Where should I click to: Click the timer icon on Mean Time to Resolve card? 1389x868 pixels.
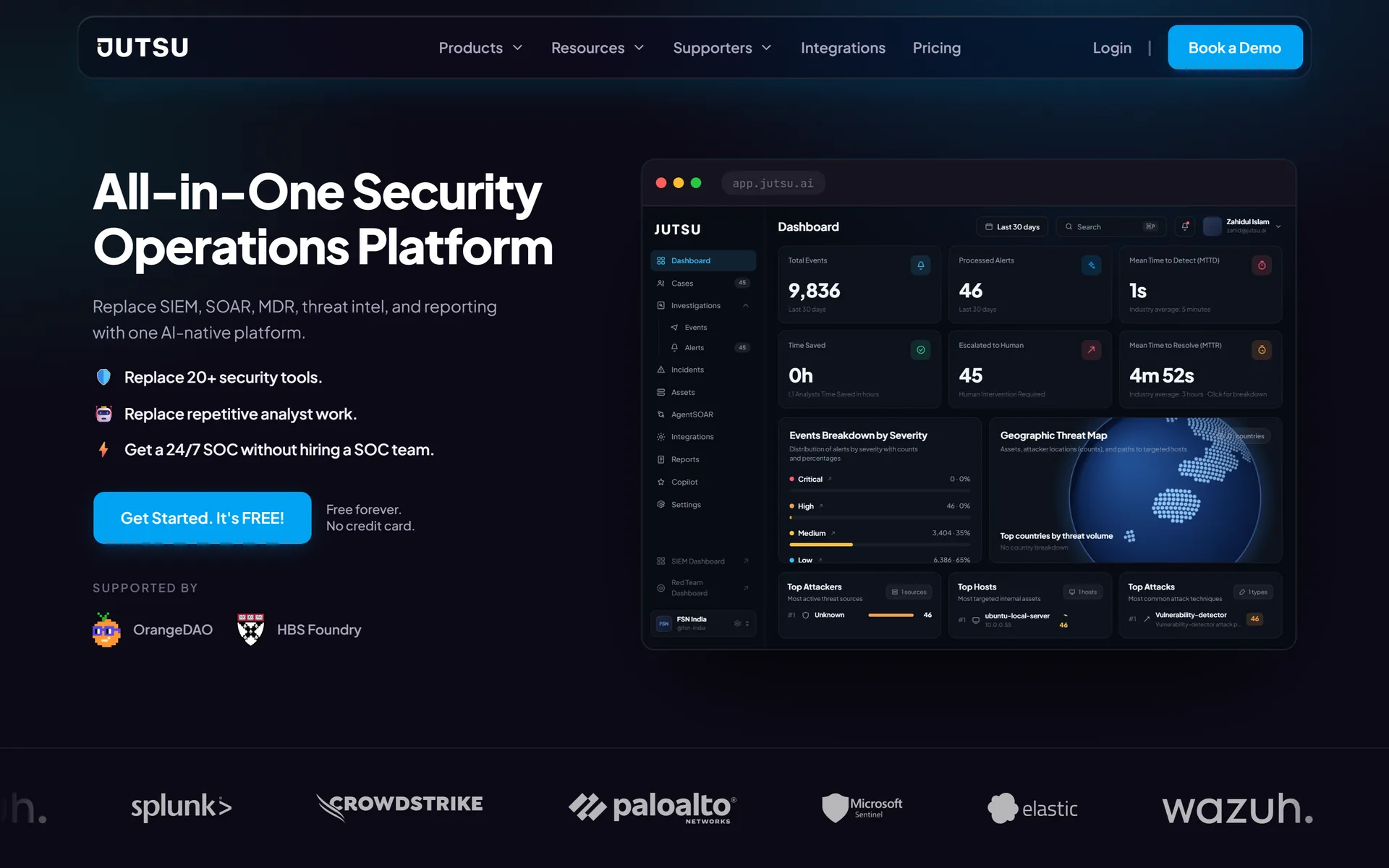coord(1262,350)
